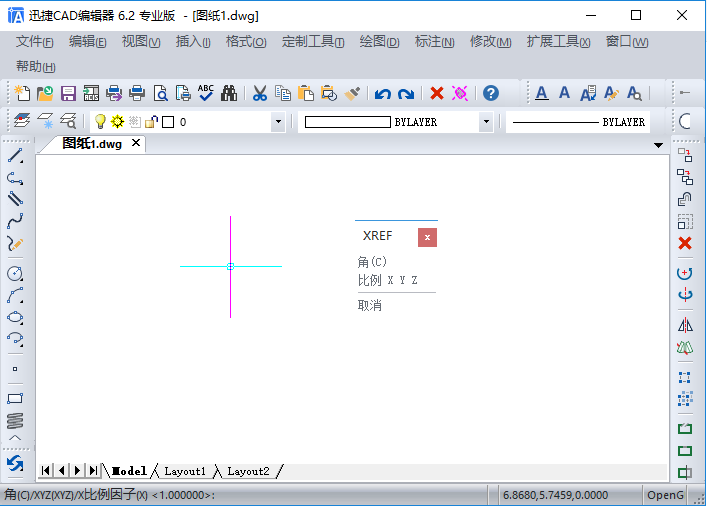Select the Rectangle tool in the left toolbar

tap(15, 399)
